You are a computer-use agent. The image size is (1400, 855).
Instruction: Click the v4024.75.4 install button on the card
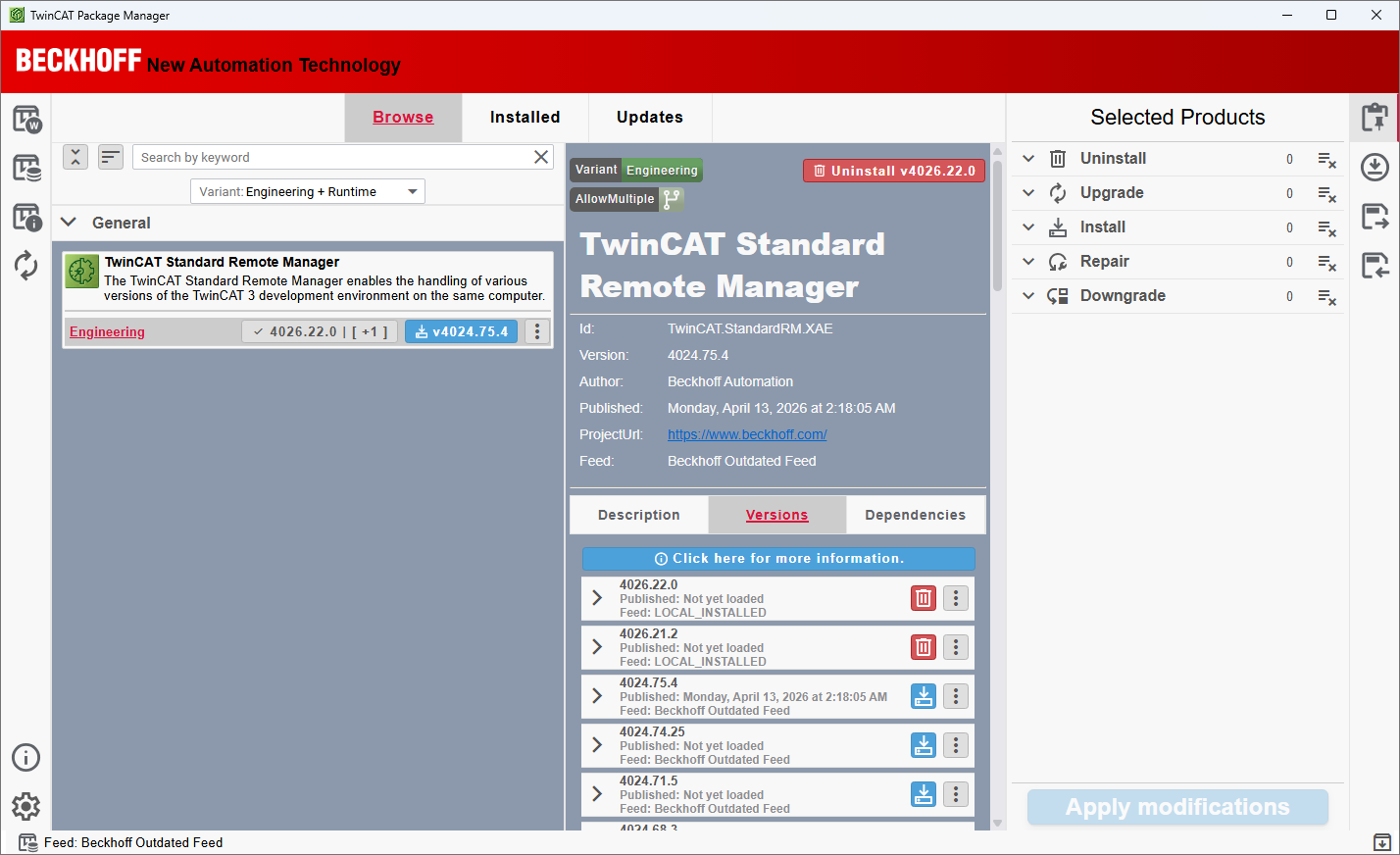(x=461, y=331)
